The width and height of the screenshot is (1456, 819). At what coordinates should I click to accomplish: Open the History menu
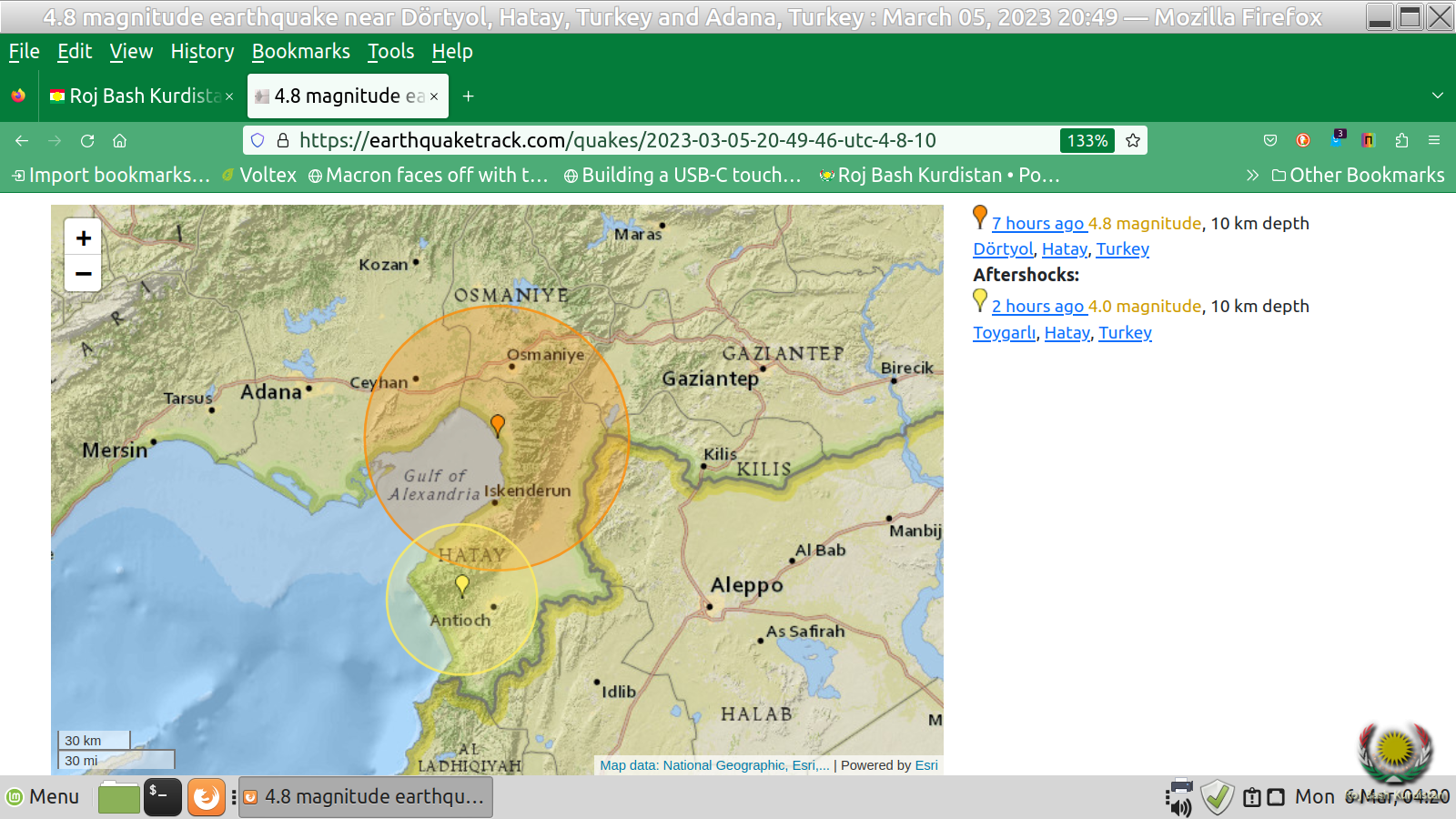click(202, 52)
